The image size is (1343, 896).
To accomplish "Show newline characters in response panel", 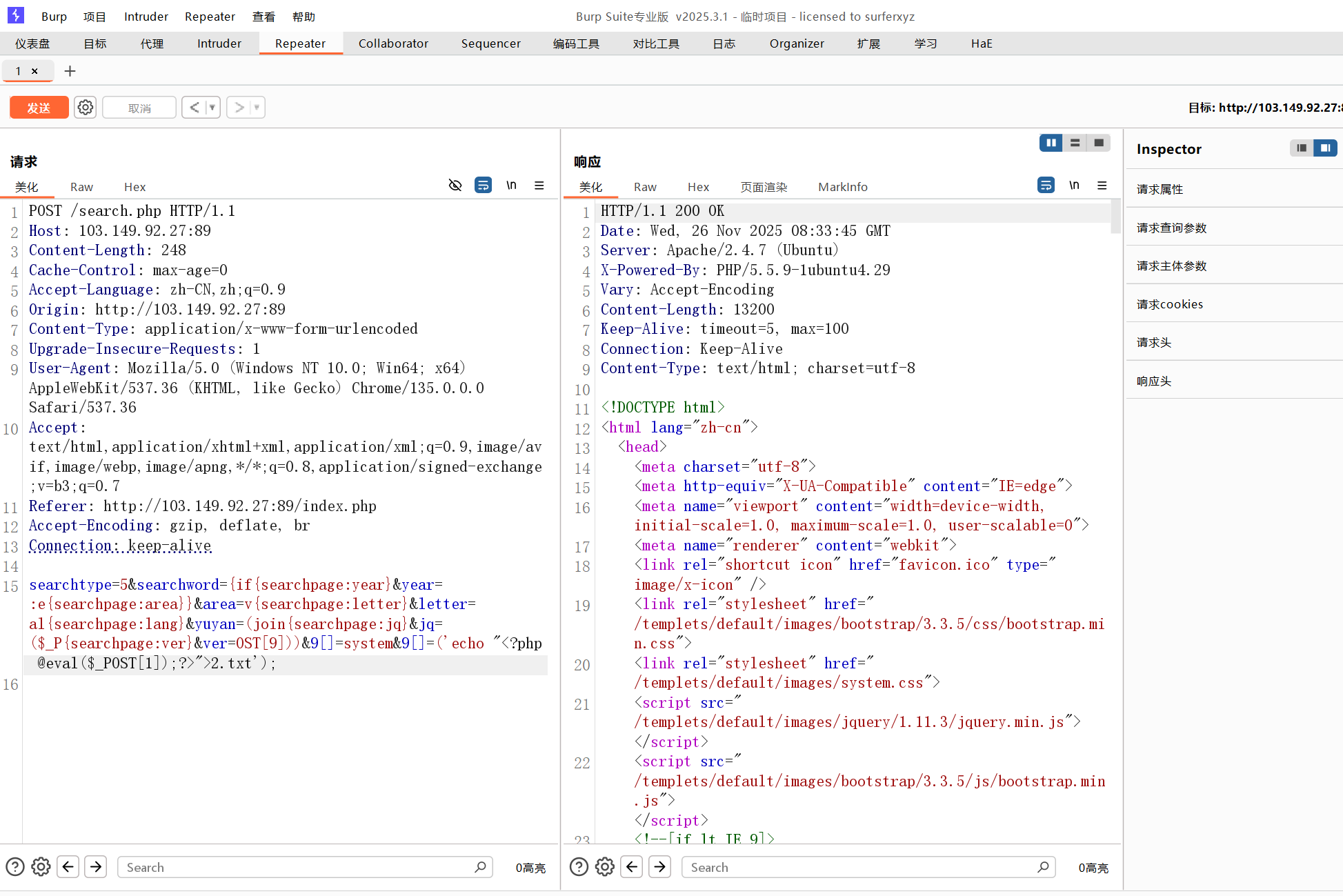I will coord(1074,186).
